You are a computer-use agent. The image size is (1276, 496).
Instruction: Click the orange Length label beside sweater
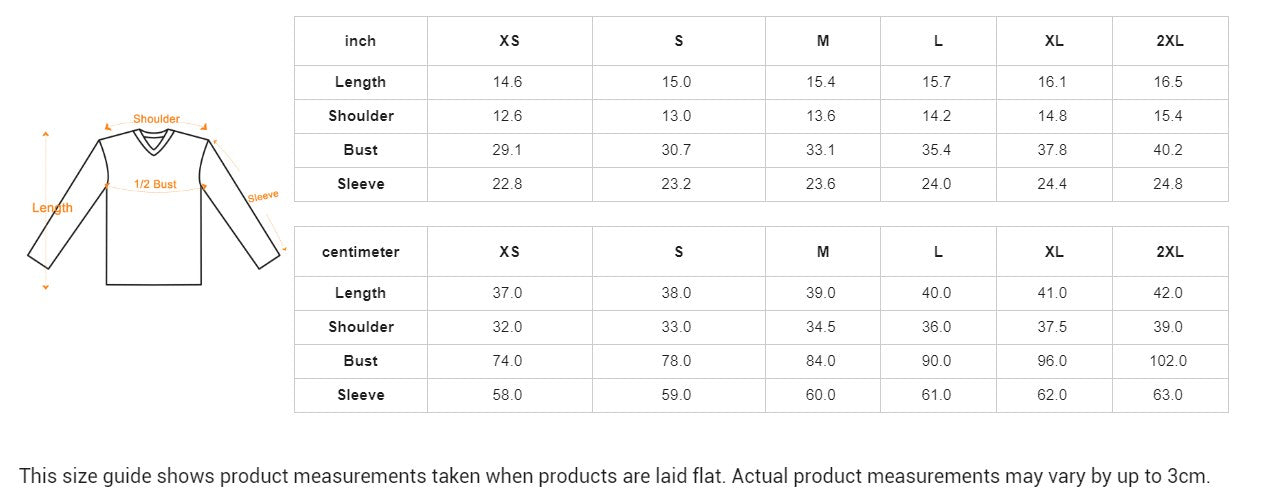coord(52,208)
